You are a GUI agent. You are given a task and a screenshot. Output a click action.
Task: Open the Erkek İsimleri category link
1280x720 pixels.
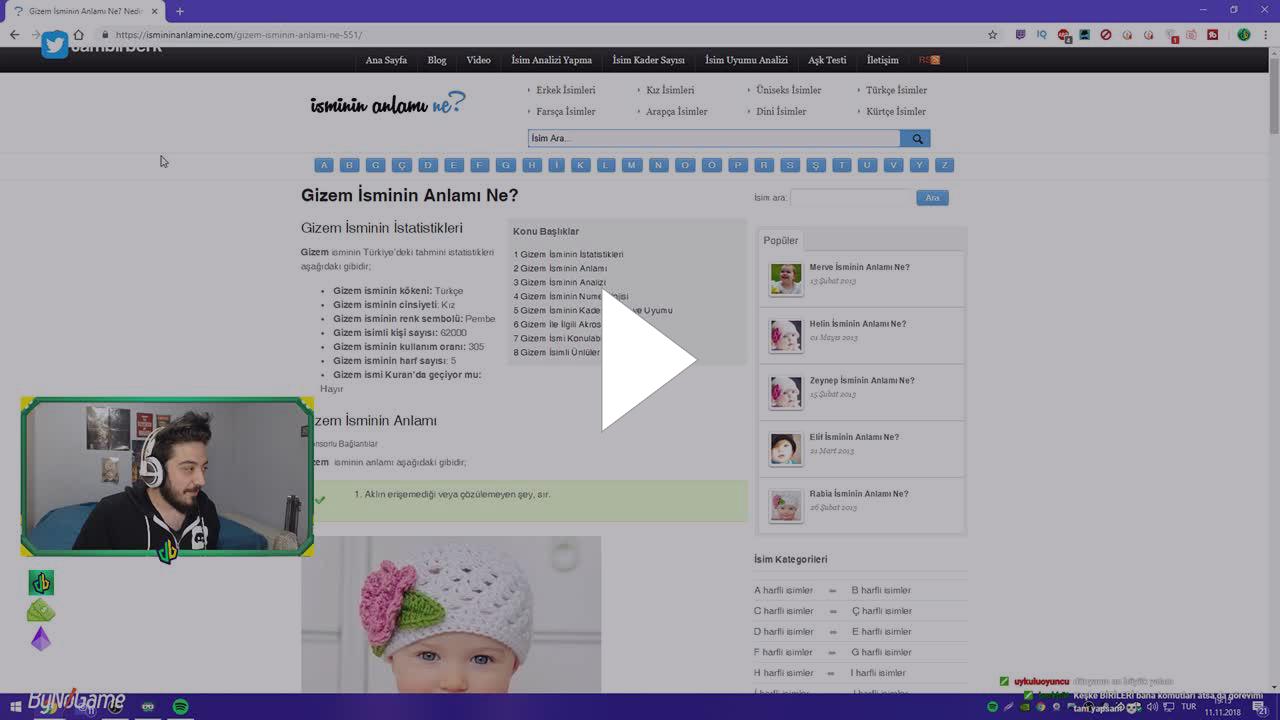[565, 90]
